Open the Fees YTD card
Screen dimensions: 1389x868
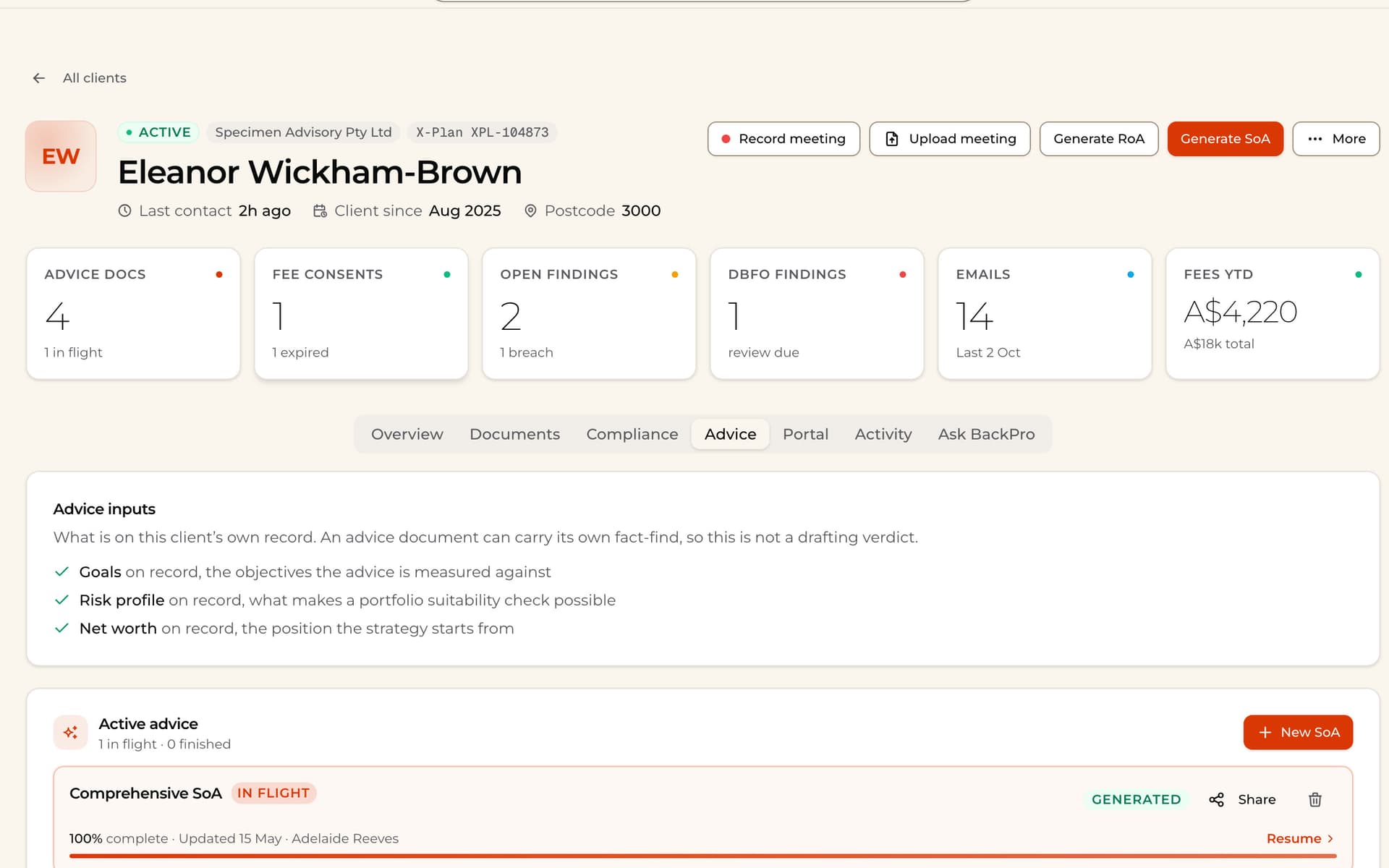pos(1273,313)
